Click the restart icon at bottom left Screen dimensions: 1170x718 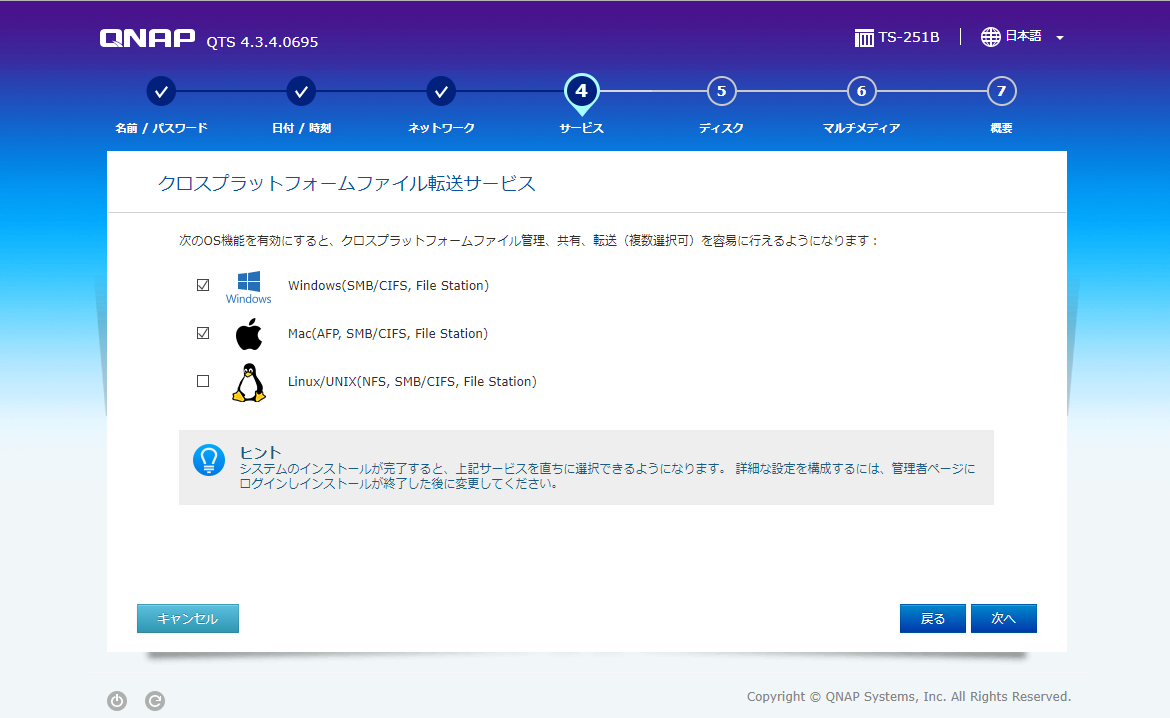[x=155, y=701]
